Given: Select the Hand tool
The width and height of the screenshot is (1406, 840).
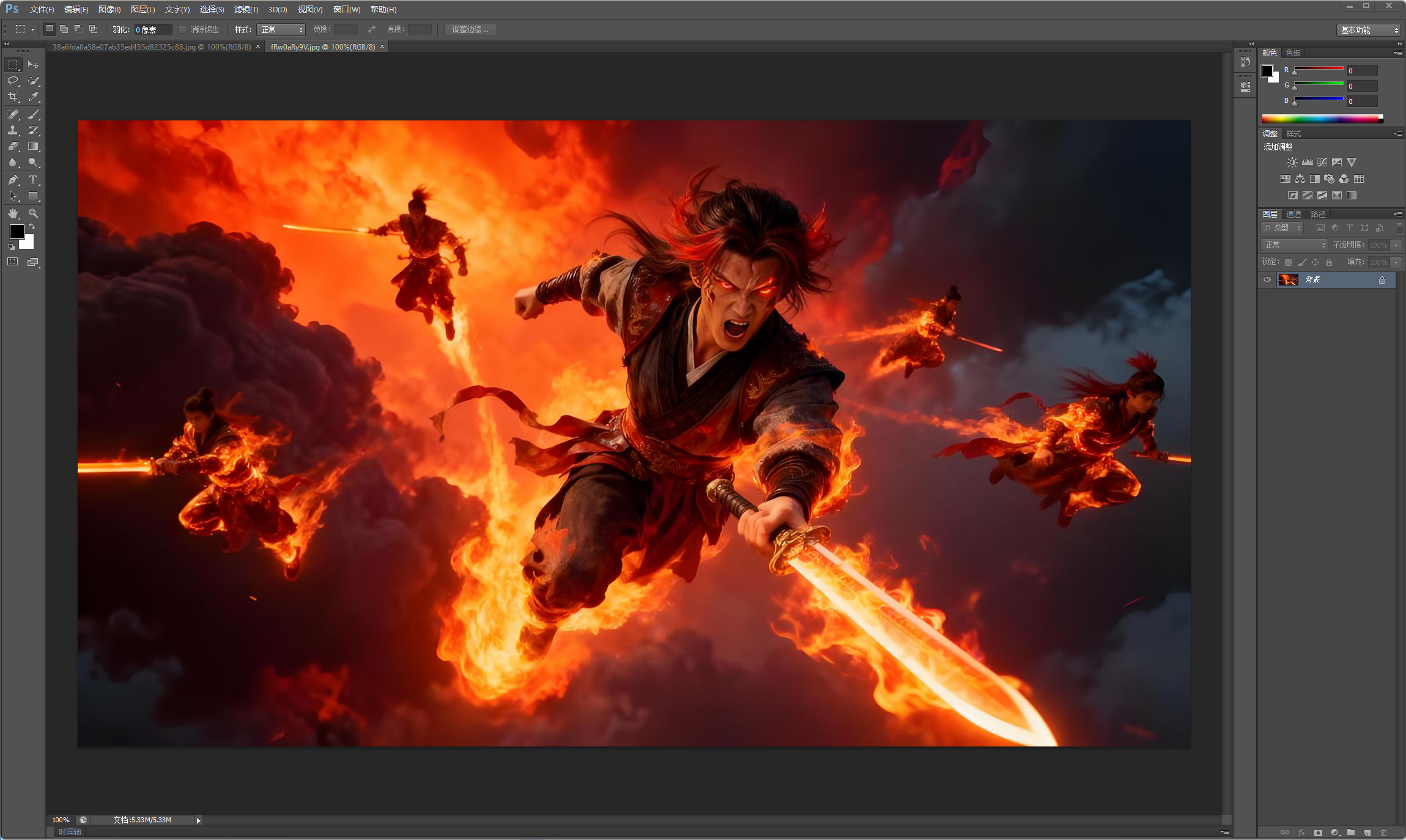Looking at the screenshot, I should [x=13, y=213].
